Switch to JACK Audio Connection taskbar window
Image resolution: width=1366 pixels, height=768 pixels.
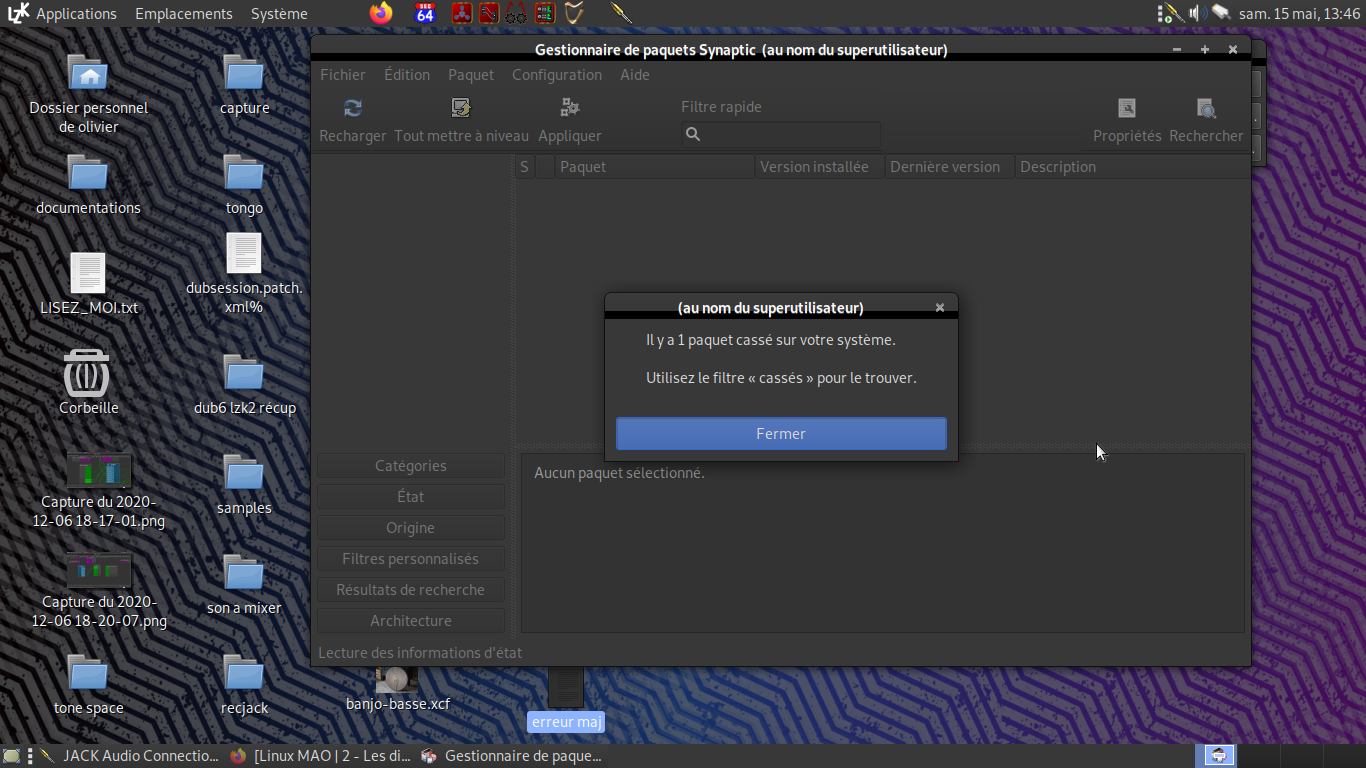[x=130, y=756]
